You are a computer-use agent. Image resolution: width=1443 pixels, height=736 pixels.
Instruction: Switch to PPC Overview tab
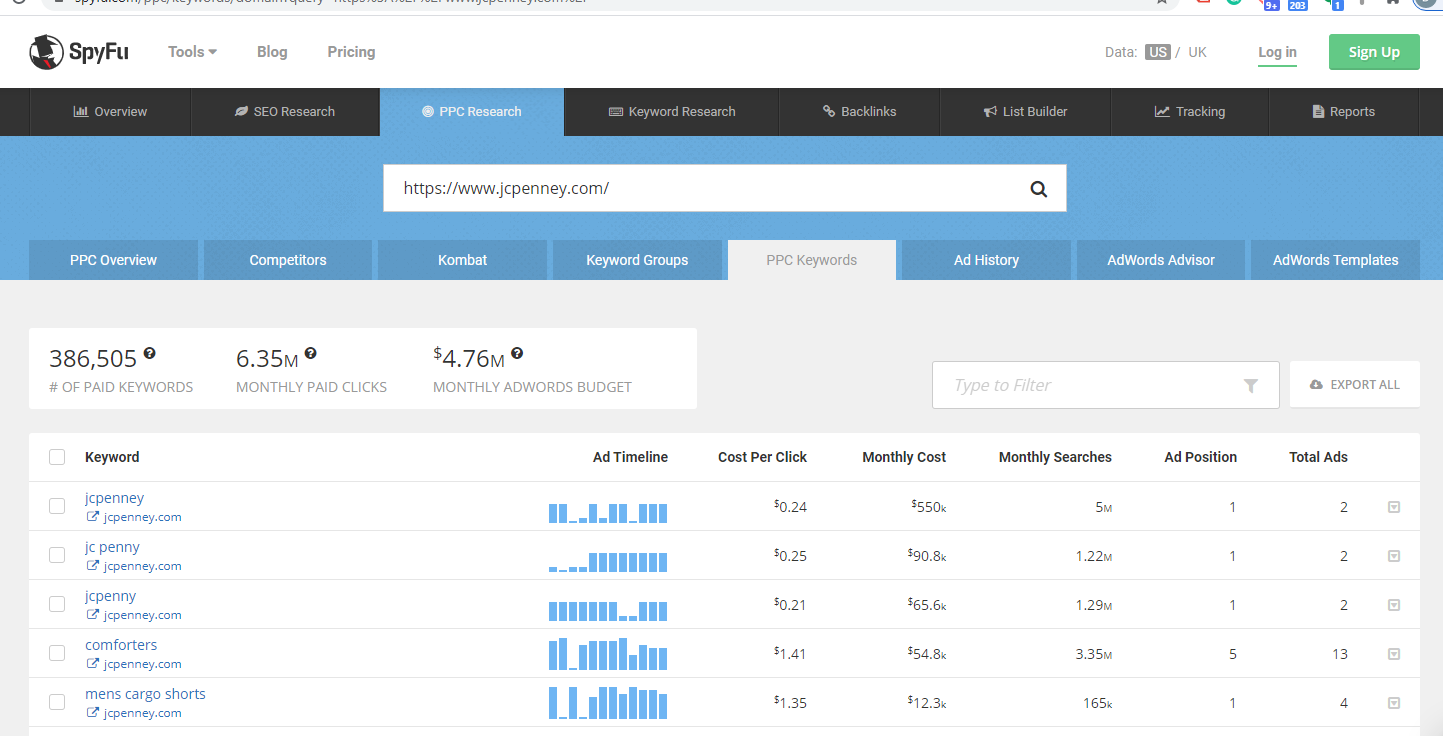coord(113,260)
